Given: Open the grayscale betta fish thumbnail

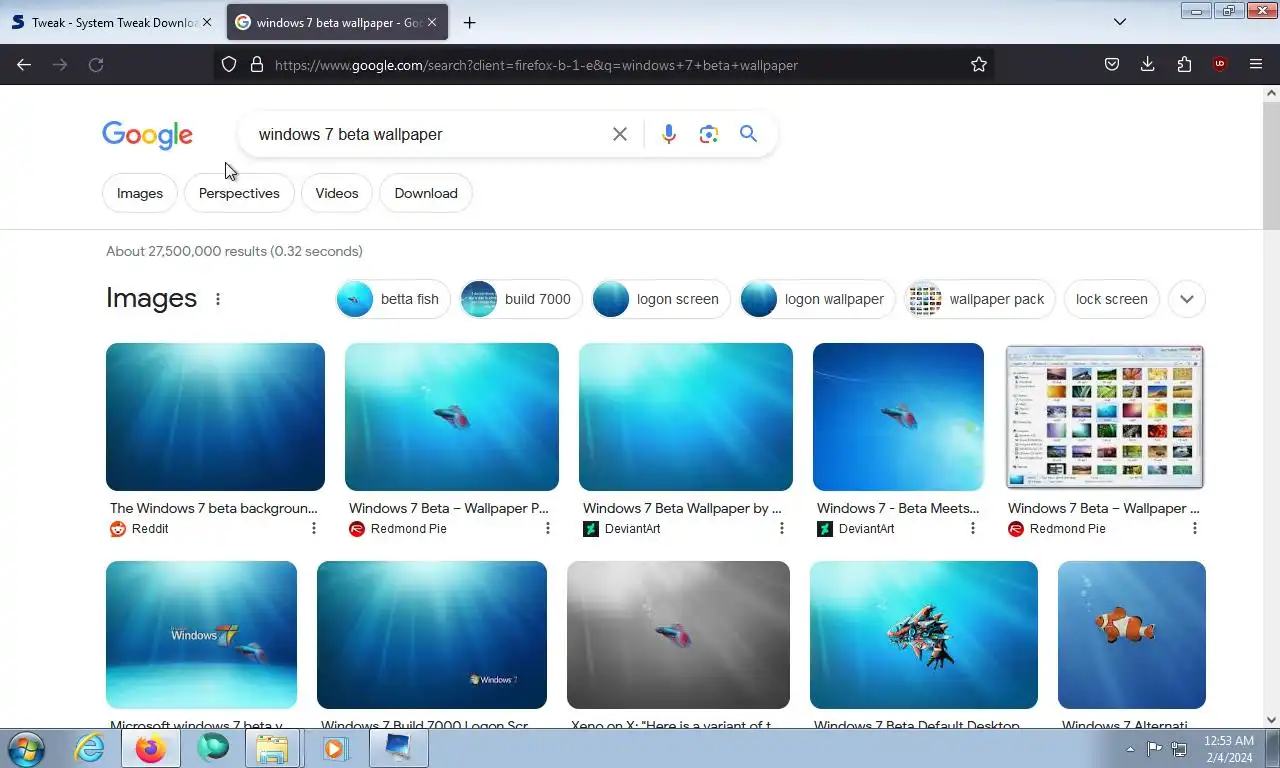Looking at the screenshot, I should point(678,635).
